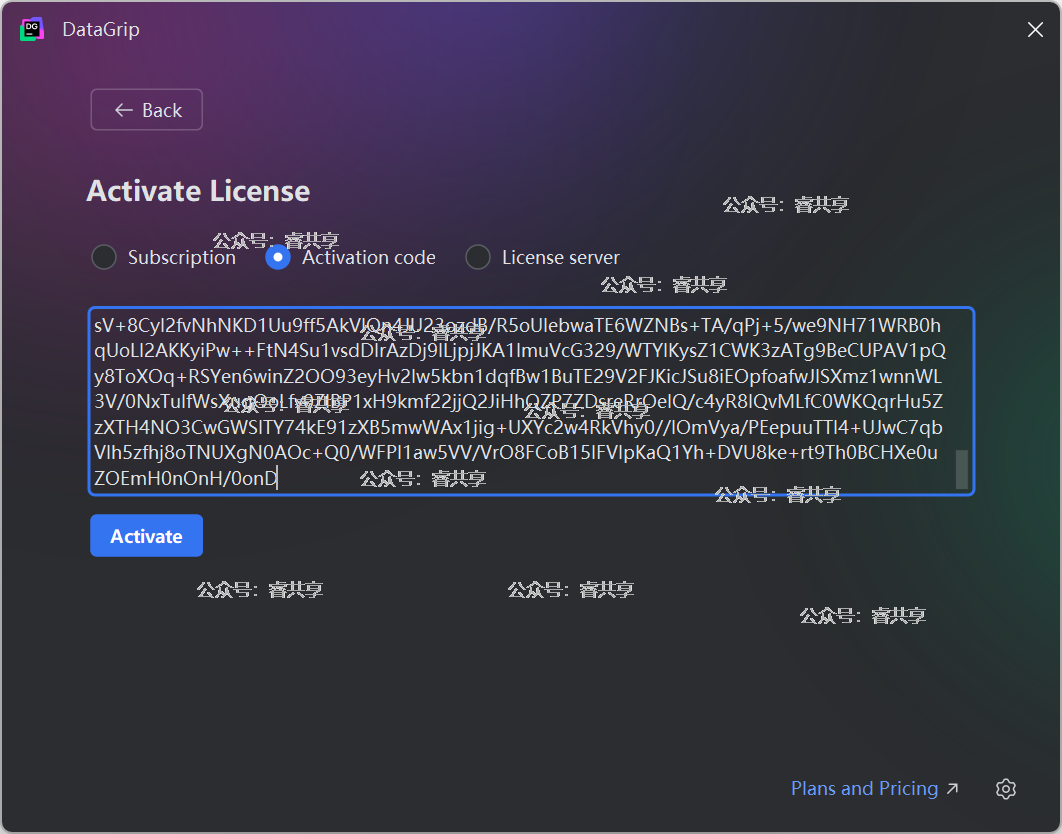Image resolution: width=1062 pixels, height=834 pixels.
Task: Click the Activate License heading text
Action: click(x=198, y=191)
